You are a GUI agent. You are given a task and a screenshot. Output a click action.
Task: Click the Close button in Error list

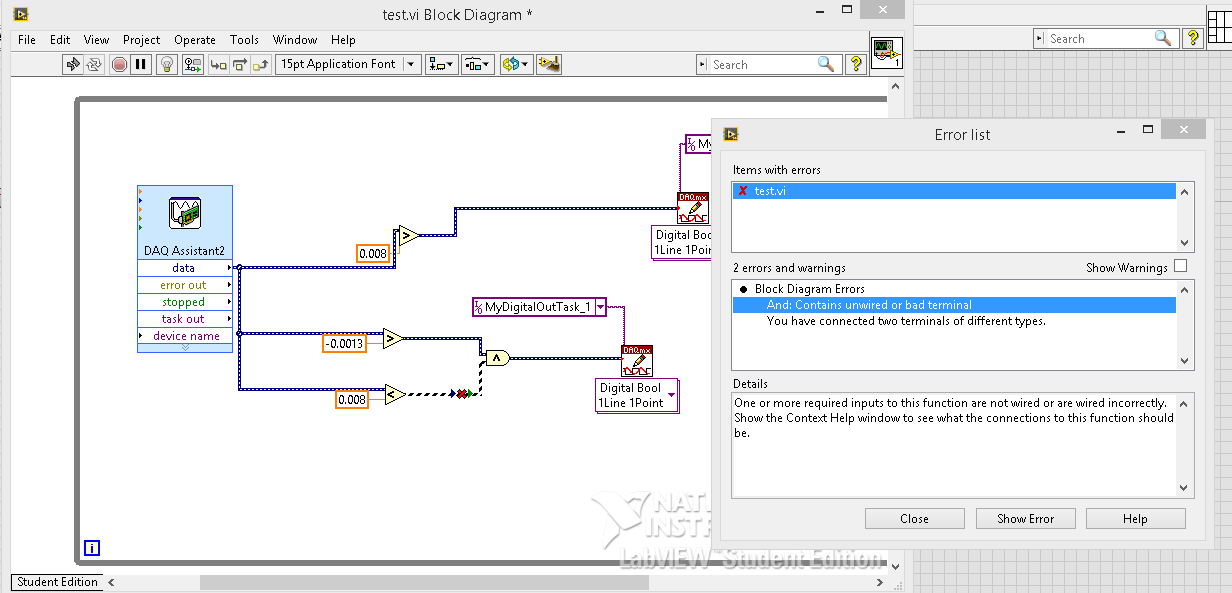point(914,519)
